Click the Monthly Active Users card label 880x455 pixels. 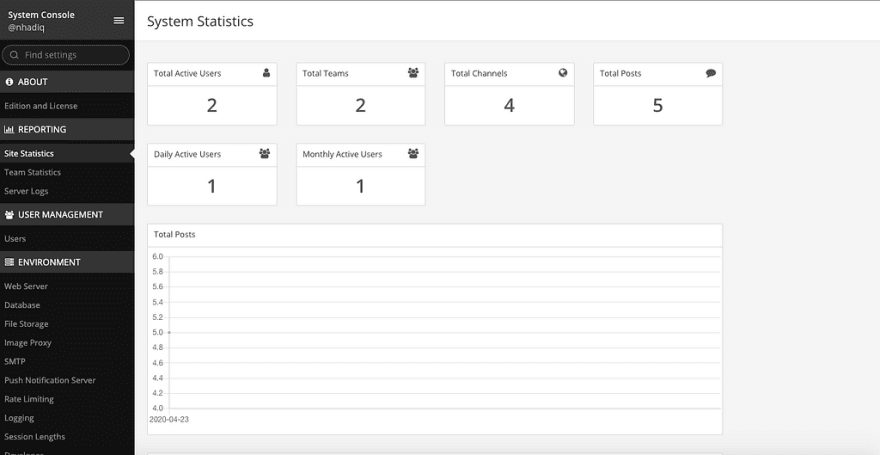(x=342, y=154)
